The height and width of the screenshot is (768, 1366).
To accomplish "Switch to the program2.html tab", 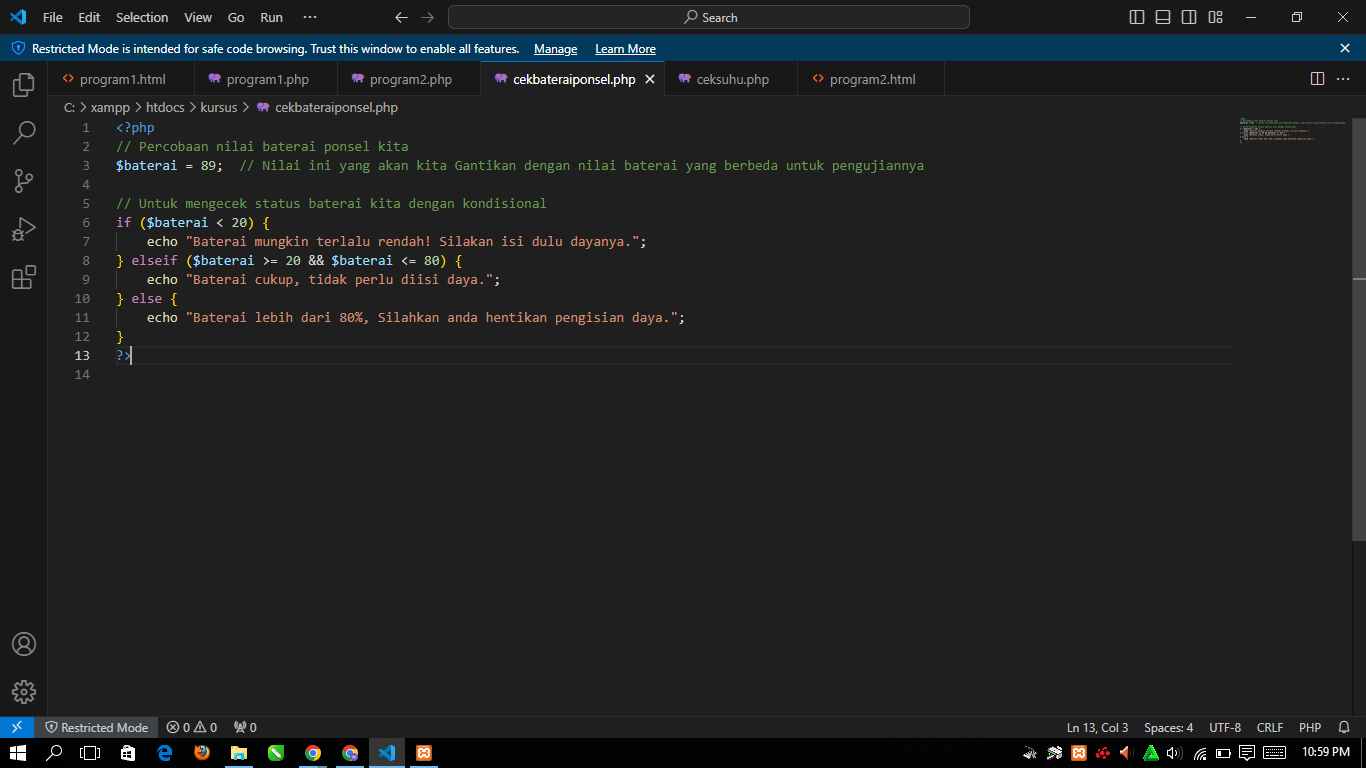I will pos(871,79).
